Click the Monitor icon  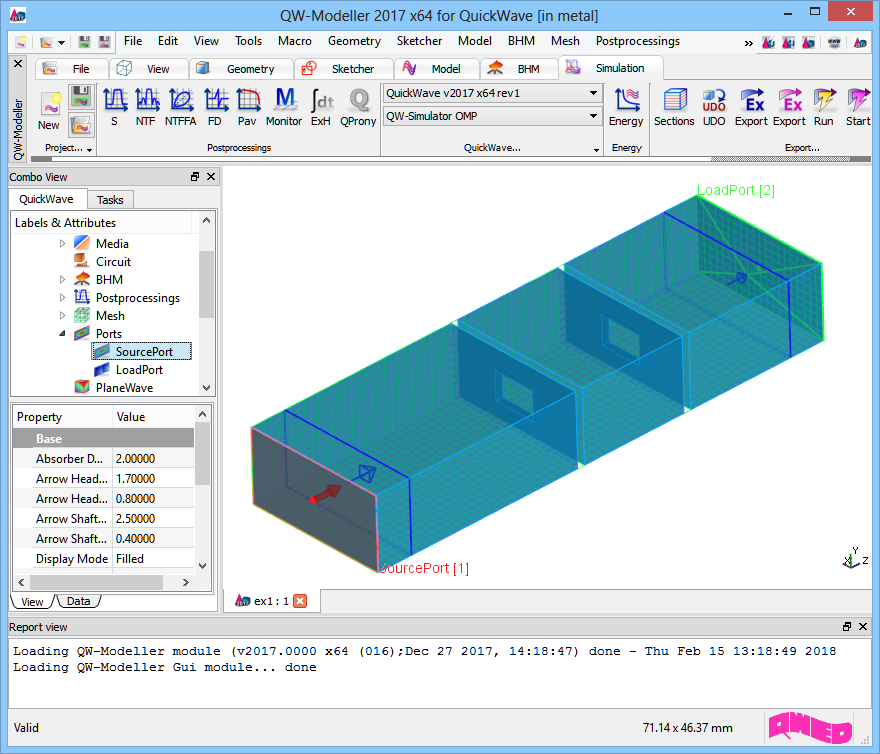coord(284,106)
